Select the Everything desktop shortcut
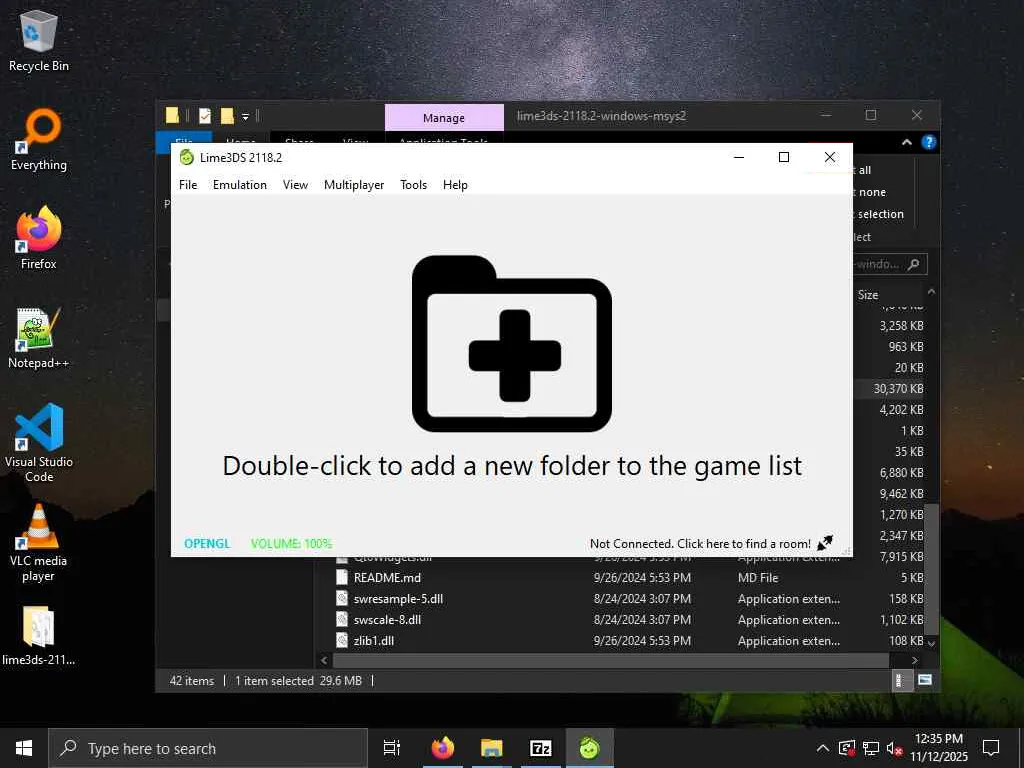 pos(39,140)
